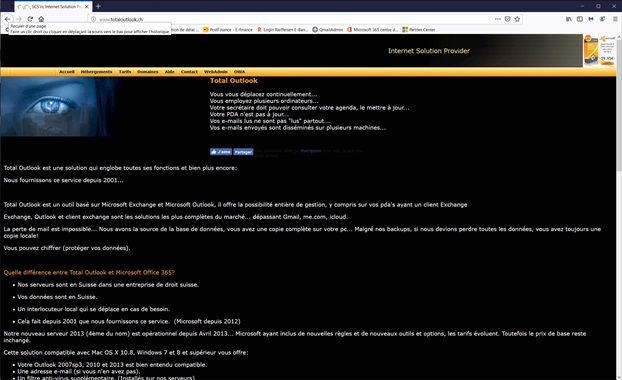Viewport: 622px width, 380px height.
Task: Click 'Vous pouvez chiffrer' sentence
Action: pyautogui.click(x=67, y=248)
